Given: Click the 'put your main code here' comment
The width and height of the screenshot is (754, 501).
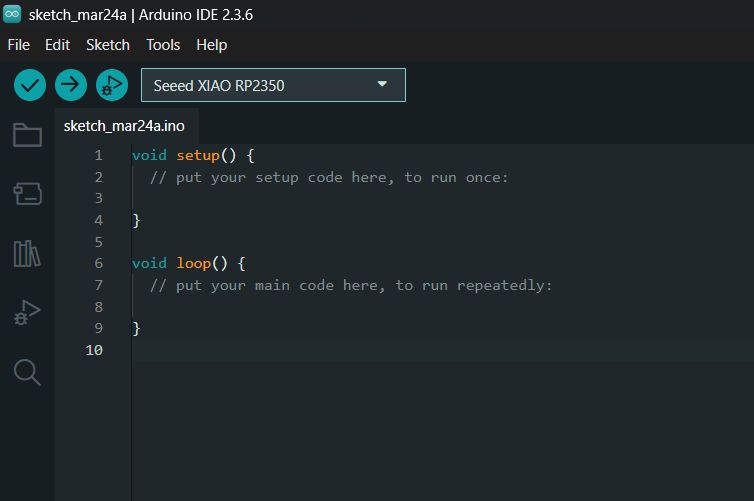Looking at the screenshot, I should [351, 285].
